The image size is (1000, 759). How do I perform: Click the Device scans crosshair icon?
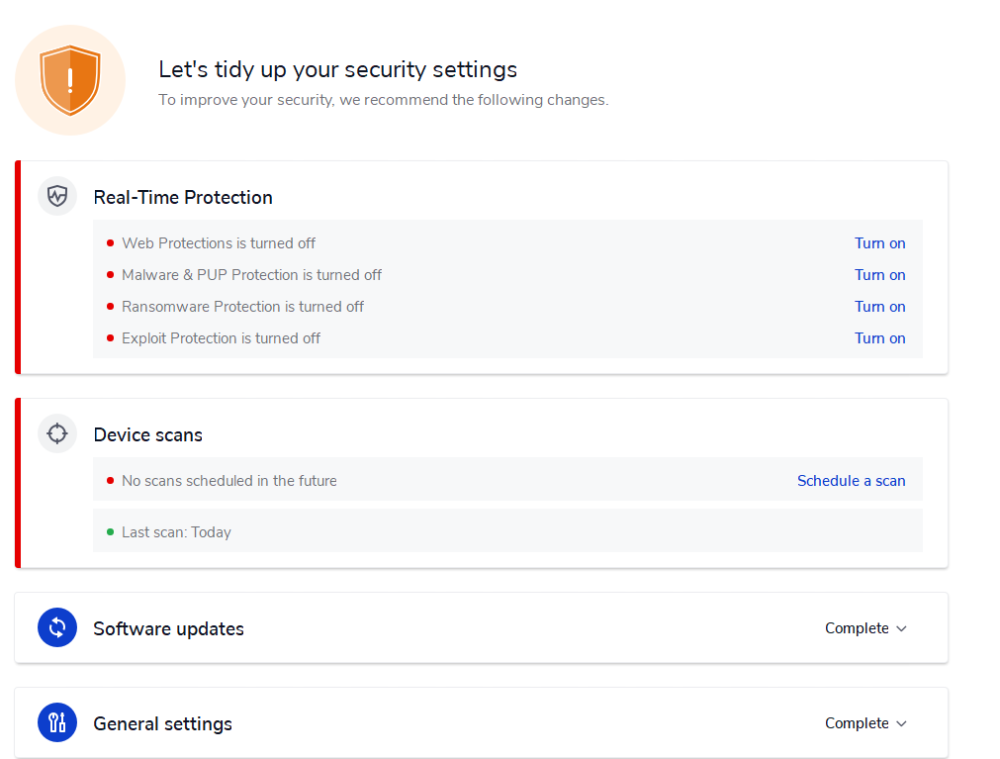(x=57, y=434)
